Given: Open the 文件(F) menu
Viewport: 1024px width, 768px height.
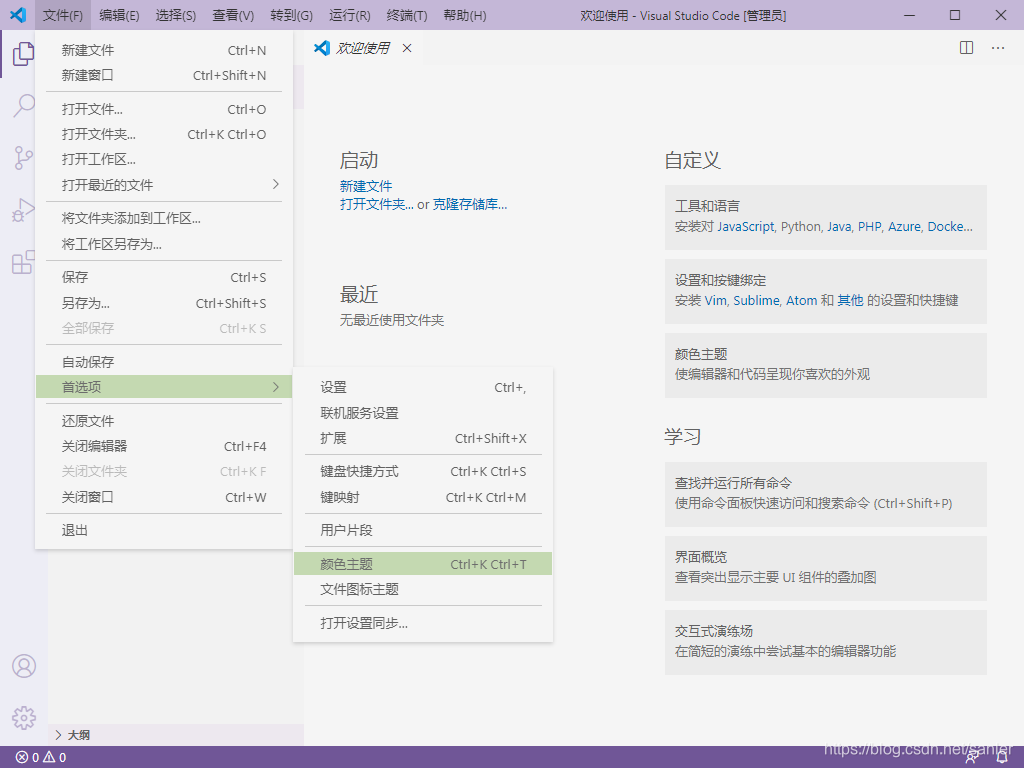Looking at the screenshot, I should click(63, 15).
